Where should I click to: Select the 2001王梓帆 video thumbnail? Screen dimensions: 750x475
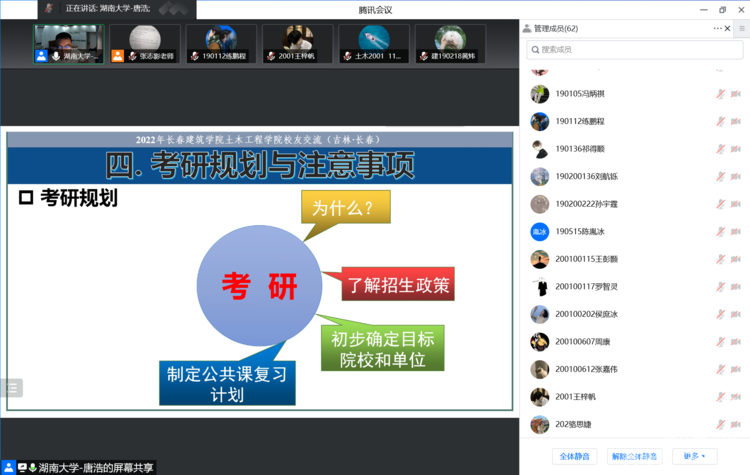tap(296, 43)
